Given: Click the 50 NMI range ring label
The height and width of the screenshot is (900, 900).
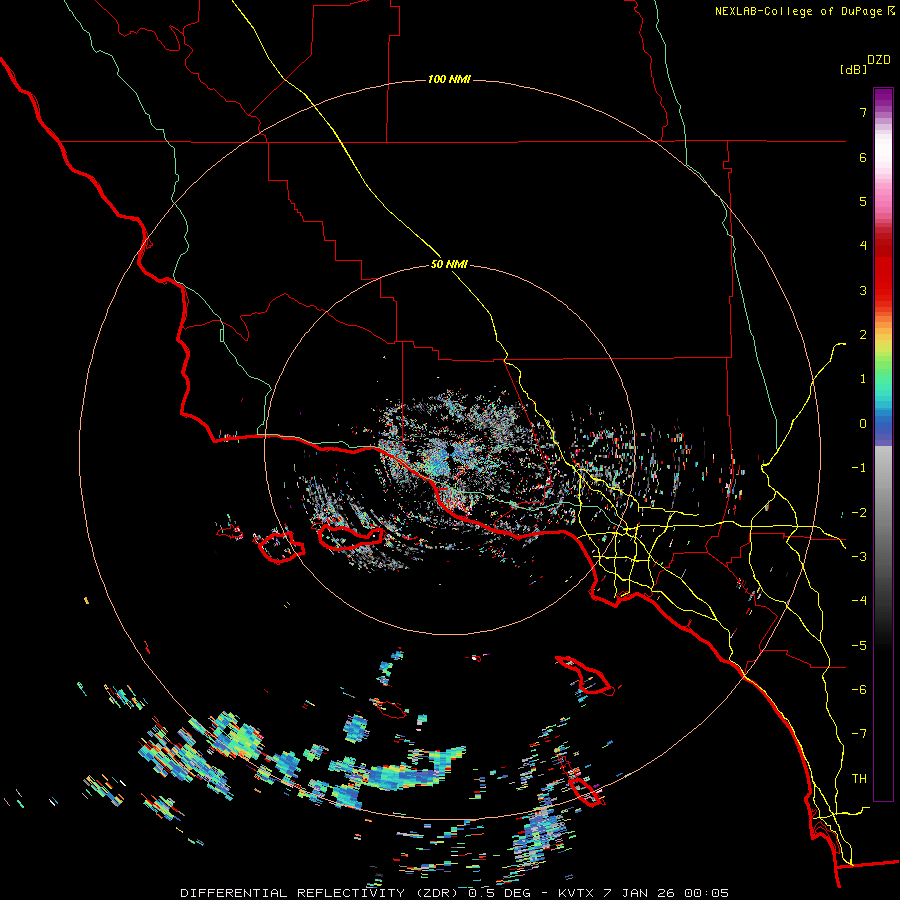Looking at the screenshot, I should (x=449, y=264).
